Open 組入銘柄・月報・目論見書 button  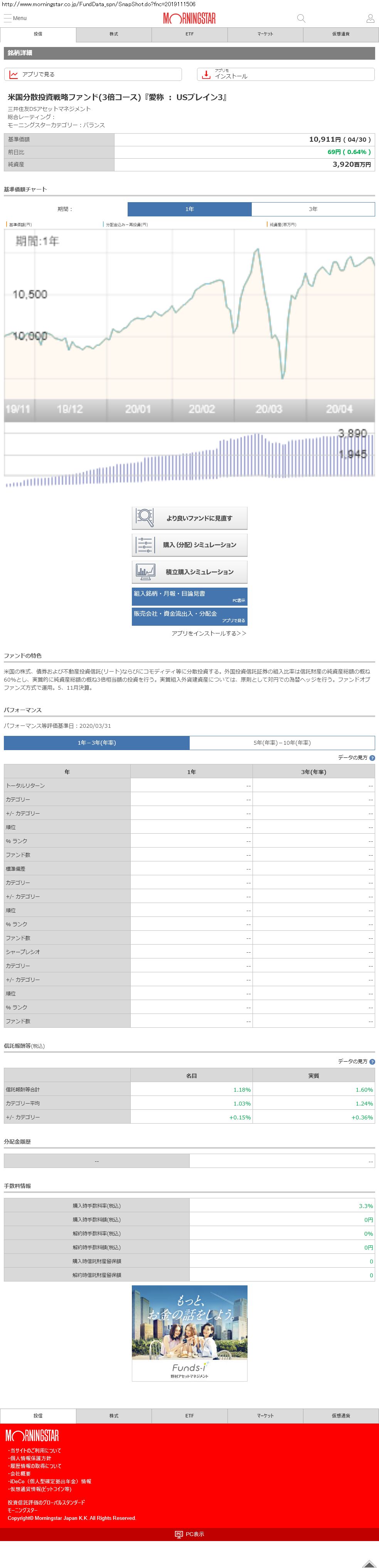tap(190, 596)
